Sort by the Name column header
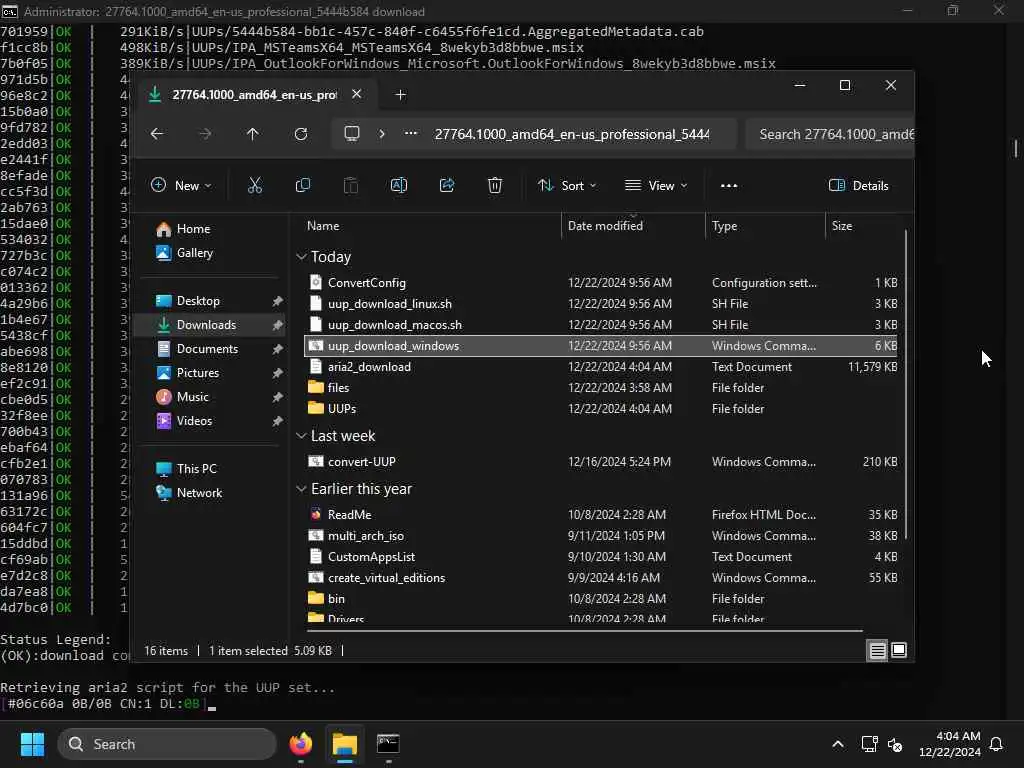 tap(323, 225)
